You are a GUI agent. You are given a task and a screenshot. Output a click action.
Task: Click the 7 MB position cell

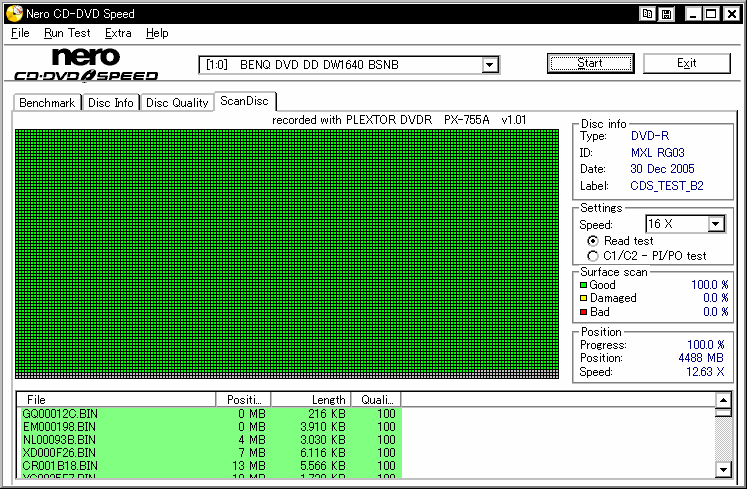(252, 452)
